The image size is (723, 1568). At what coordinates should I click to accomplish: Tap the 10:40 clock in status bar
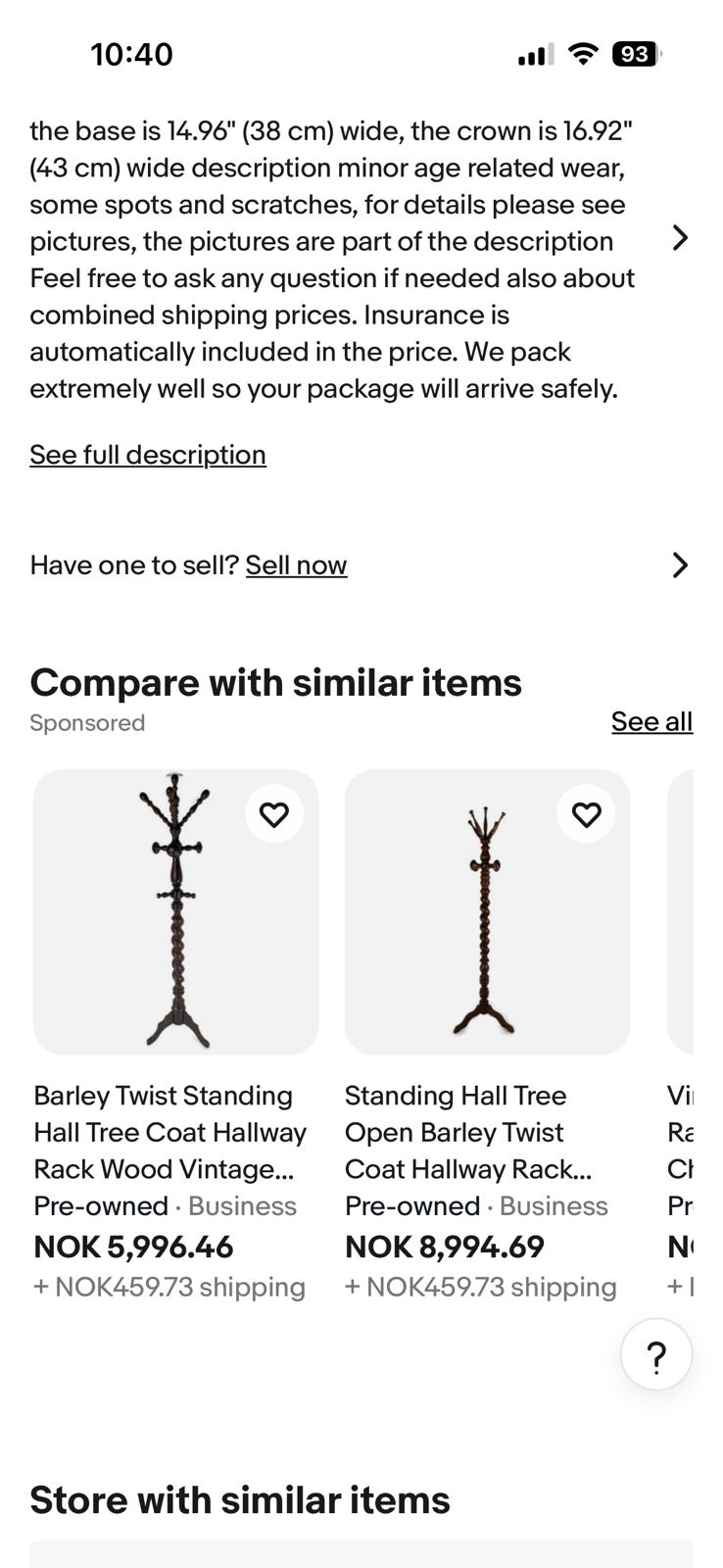point(131,54)
